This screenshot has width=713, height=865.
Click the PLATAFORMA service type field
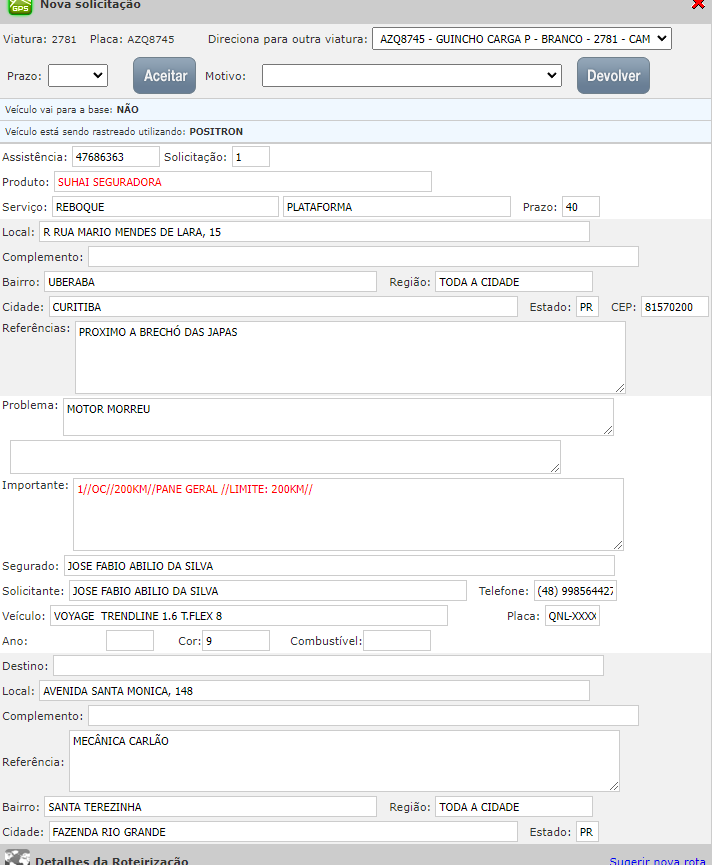coord(397,207)
